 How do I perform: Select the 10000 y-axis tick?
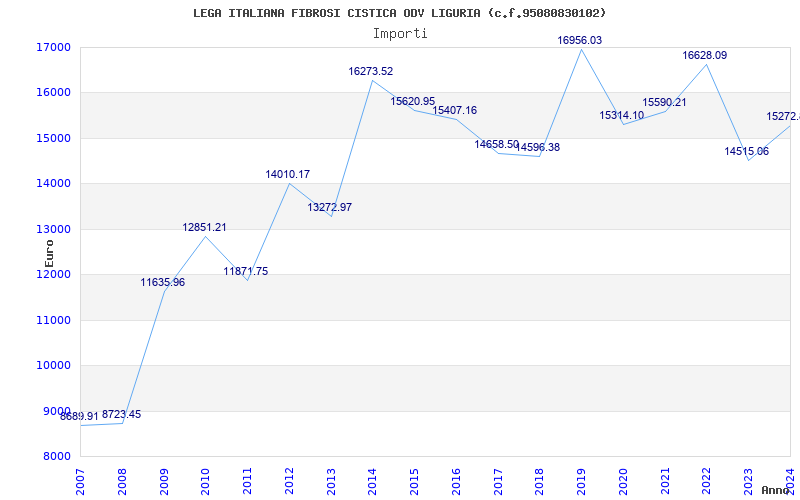click(53, 365)
